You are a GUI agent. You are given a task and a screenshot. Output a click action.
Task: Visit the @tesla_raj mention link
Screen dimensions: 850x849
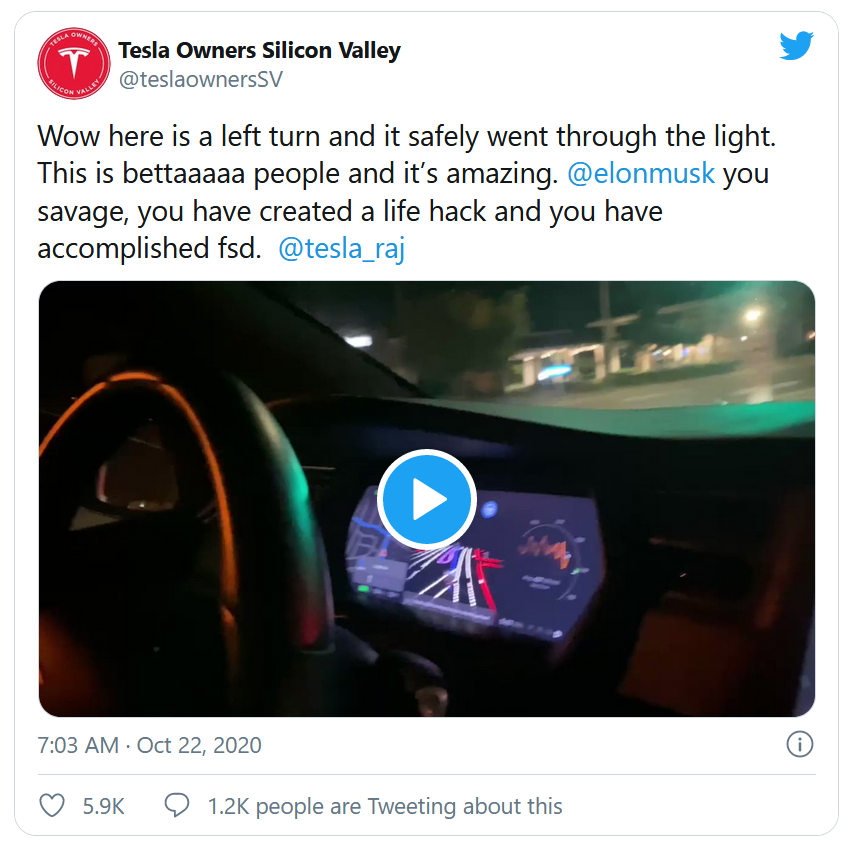[342, 249]
